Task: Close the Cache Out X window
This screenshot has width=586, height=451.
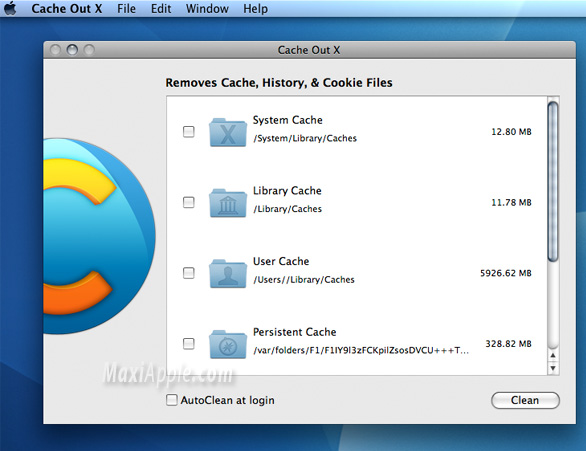Action: [x=55, y=50]
